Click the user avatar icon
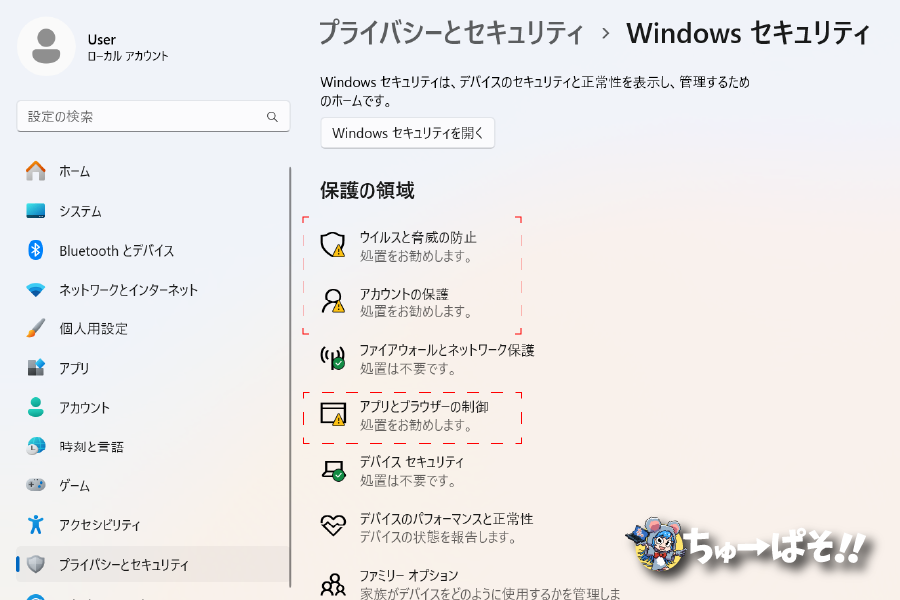 [46, 46]
